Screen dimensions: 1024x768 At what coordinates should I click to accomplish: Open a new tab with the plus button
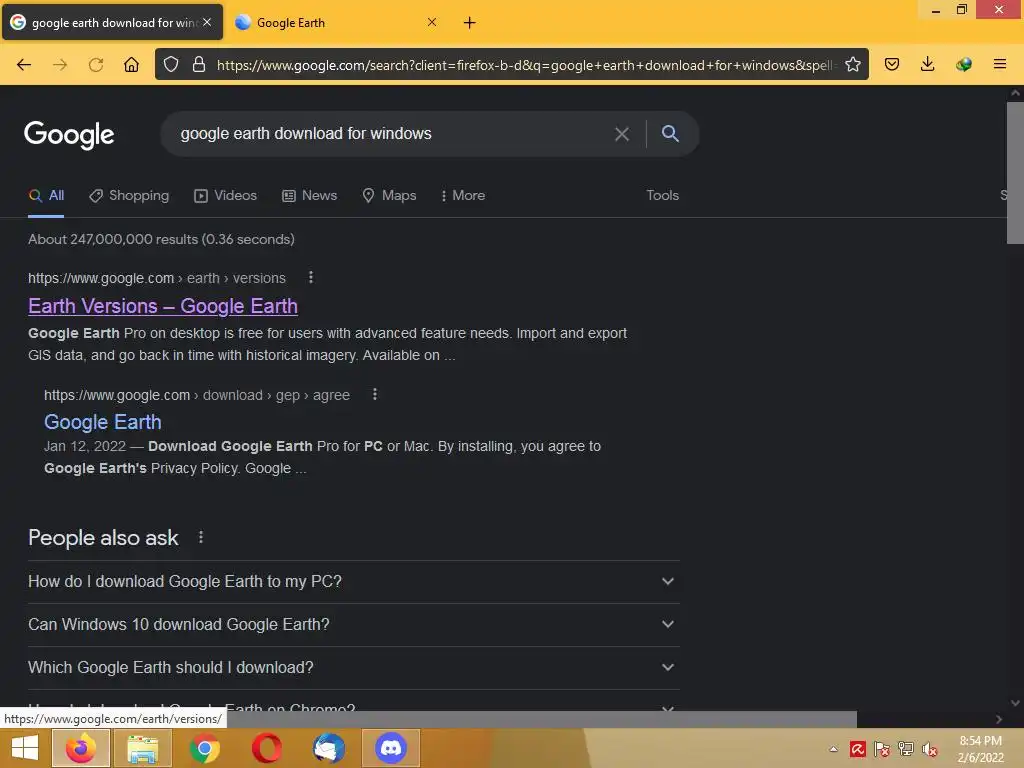click(470, 23)
